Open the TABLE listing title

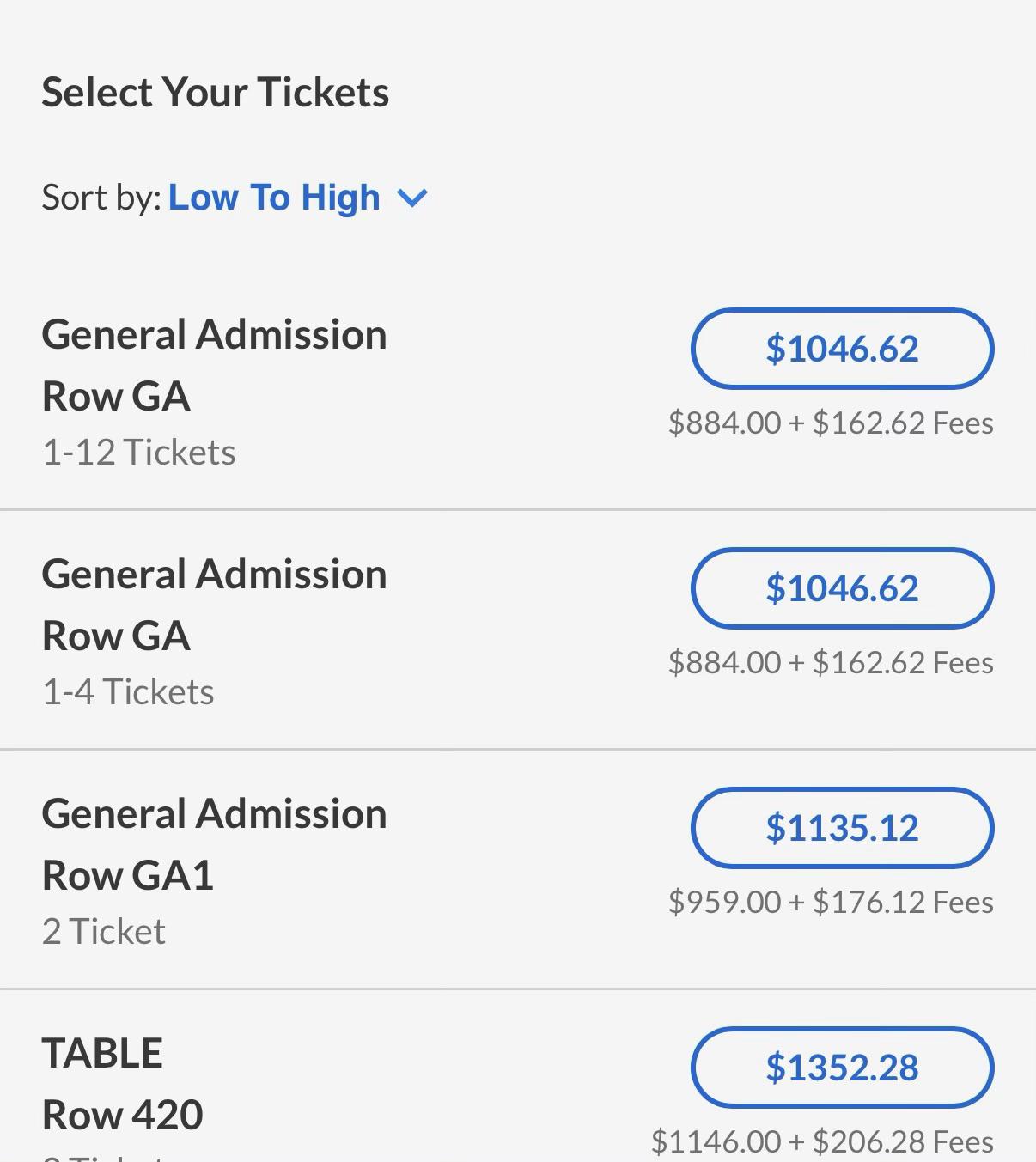[x=102, y=1053]
